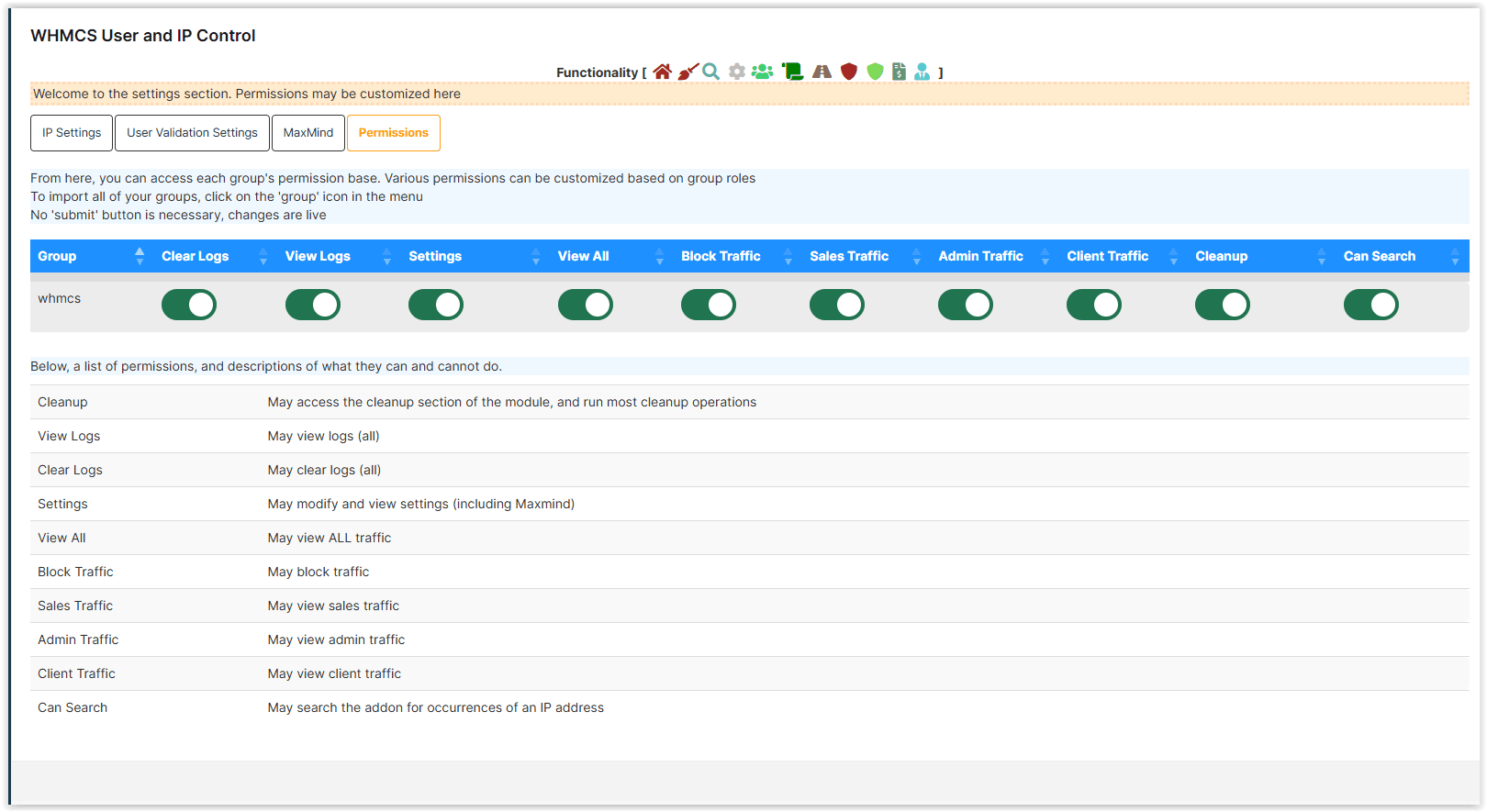Click 'May view admin traffic' description
The image size is (1487, 812).
(336, 640)
